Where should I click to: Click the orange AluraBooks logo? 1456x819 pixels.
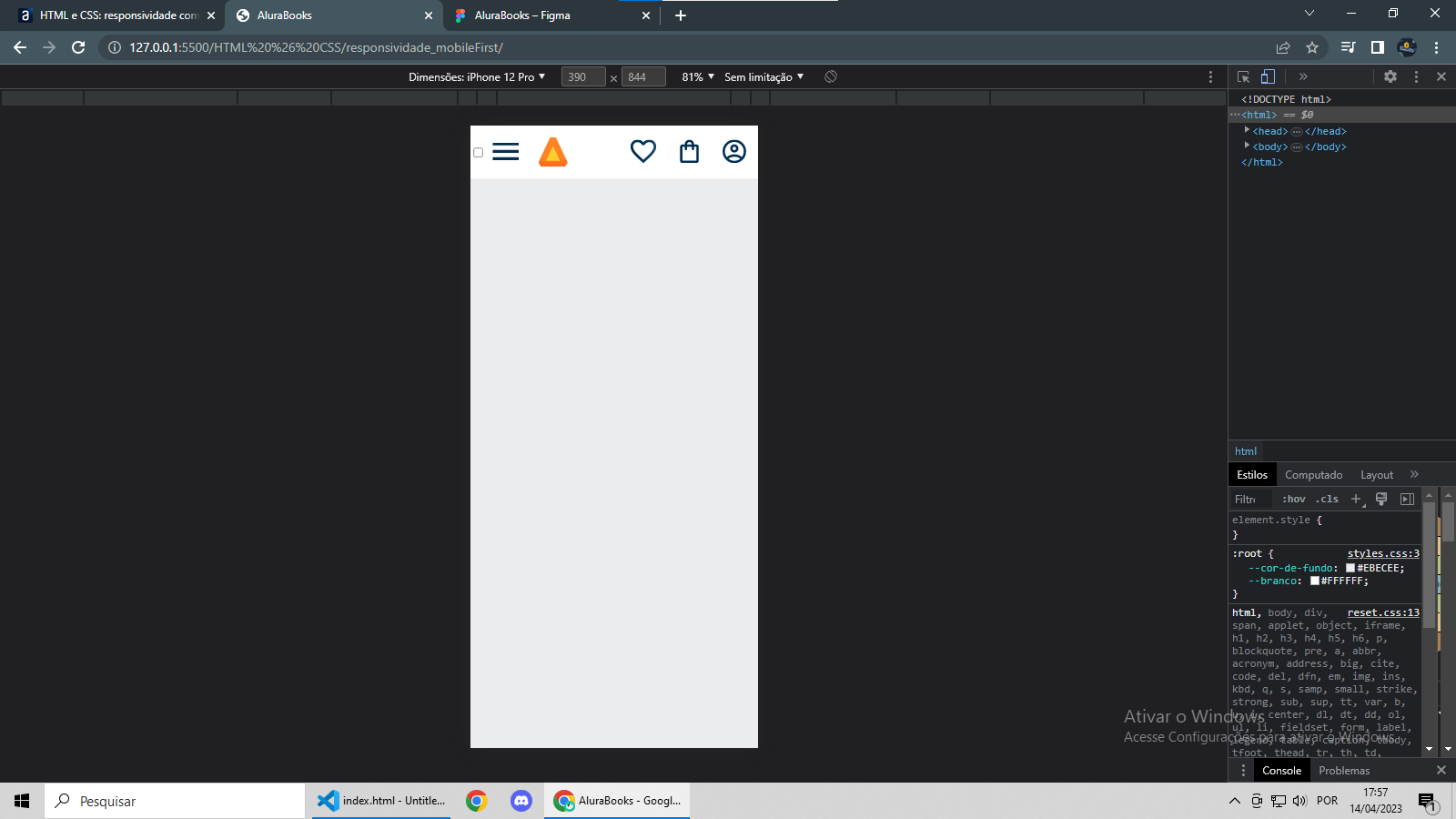553,152
